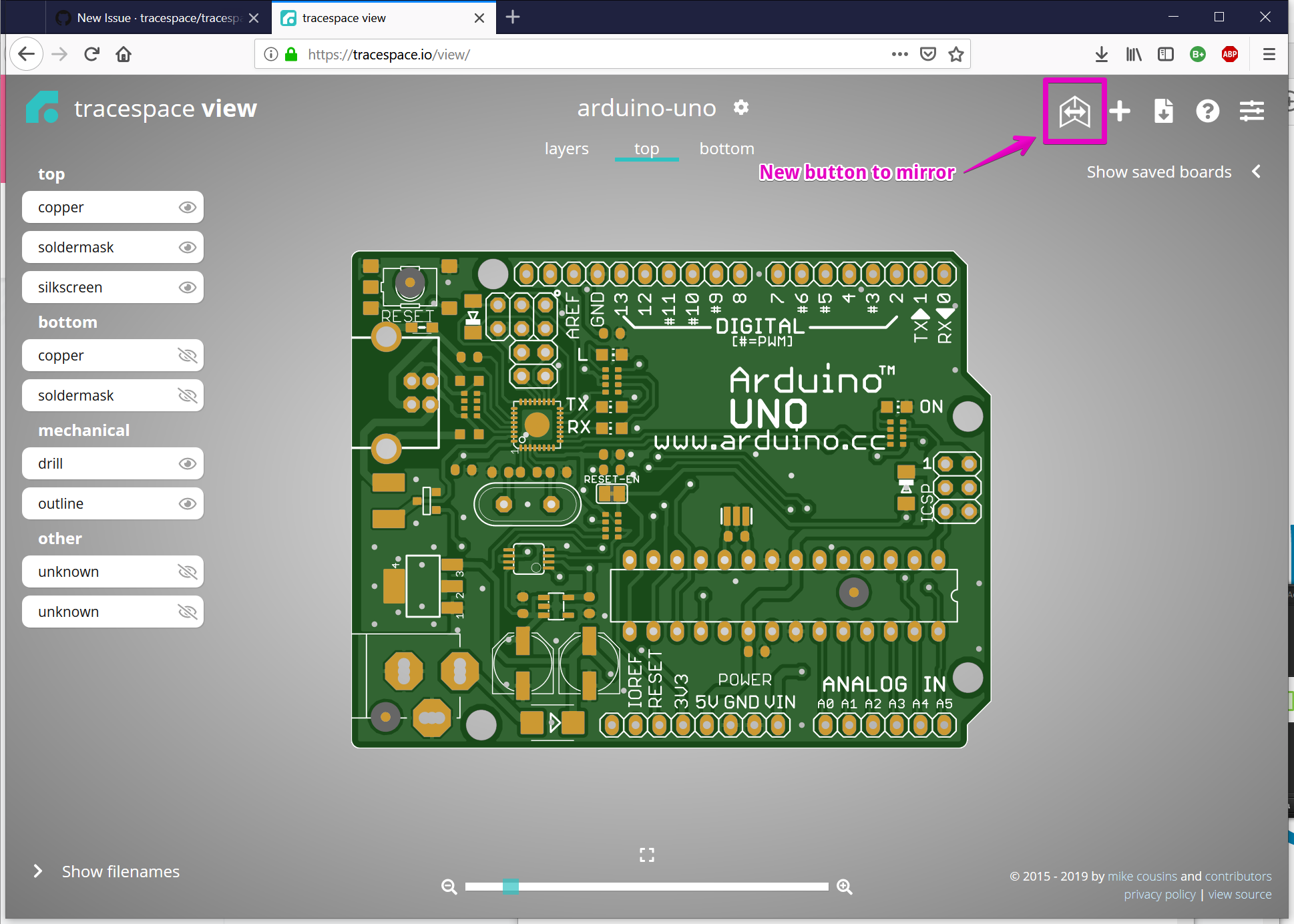This screenshot has height=924, width=1294.
Task: Hide the drill layer
Action: (x=188, y=463)
